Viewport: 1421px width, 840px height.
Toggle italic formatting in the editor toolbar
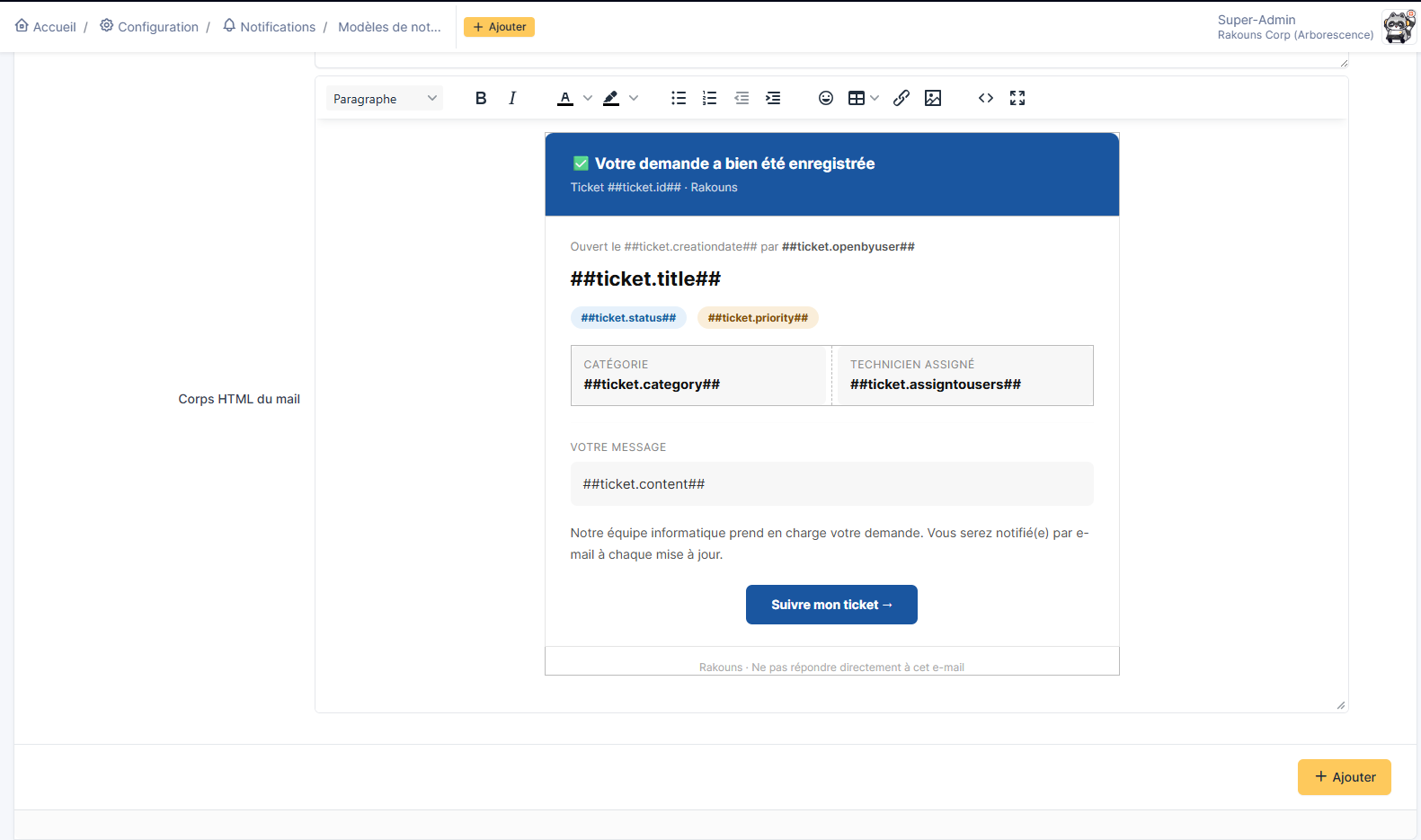coord(512,98)
